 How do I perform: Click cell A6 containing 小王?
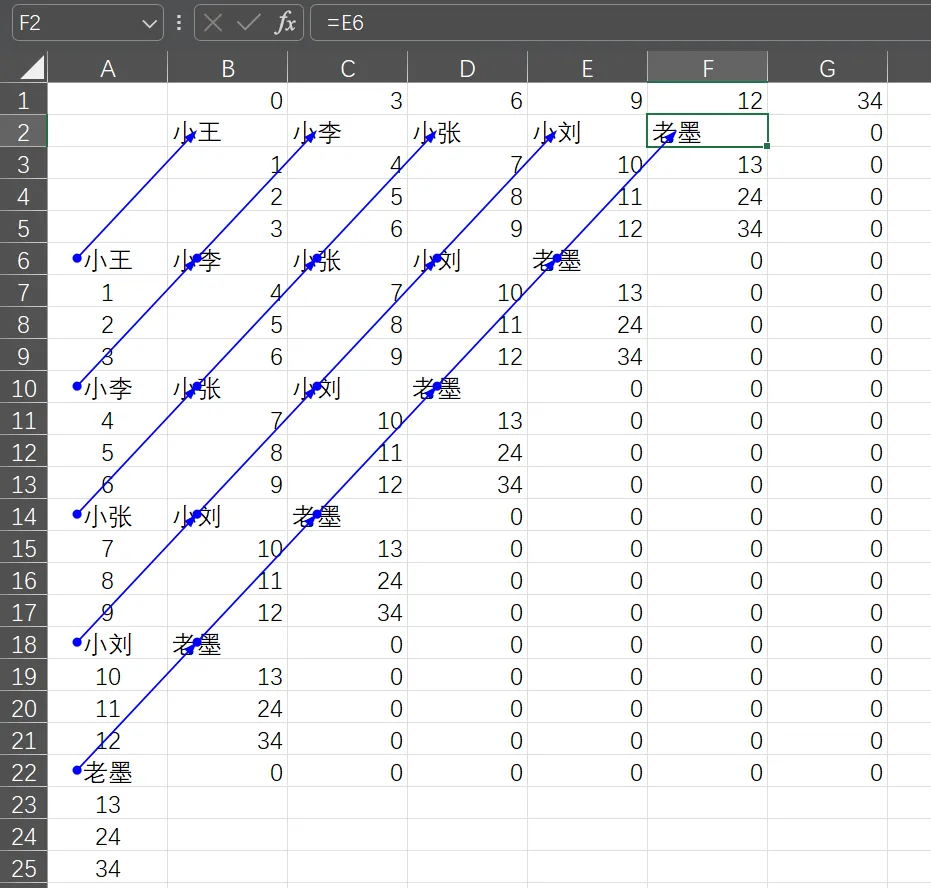(107, 260)
